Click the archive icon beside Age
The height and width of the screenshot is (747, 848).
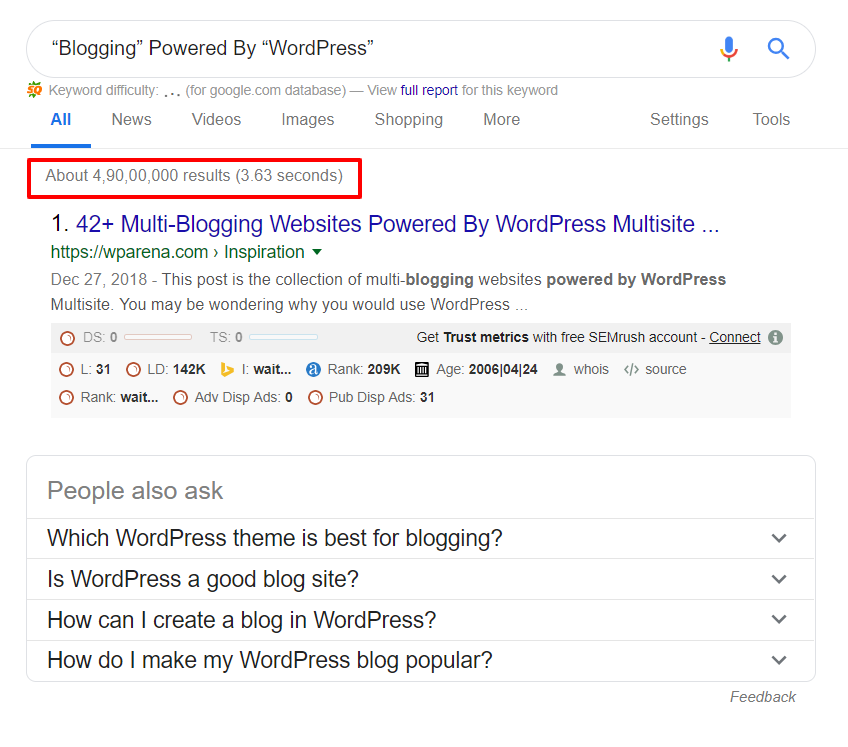click(422, 369)
